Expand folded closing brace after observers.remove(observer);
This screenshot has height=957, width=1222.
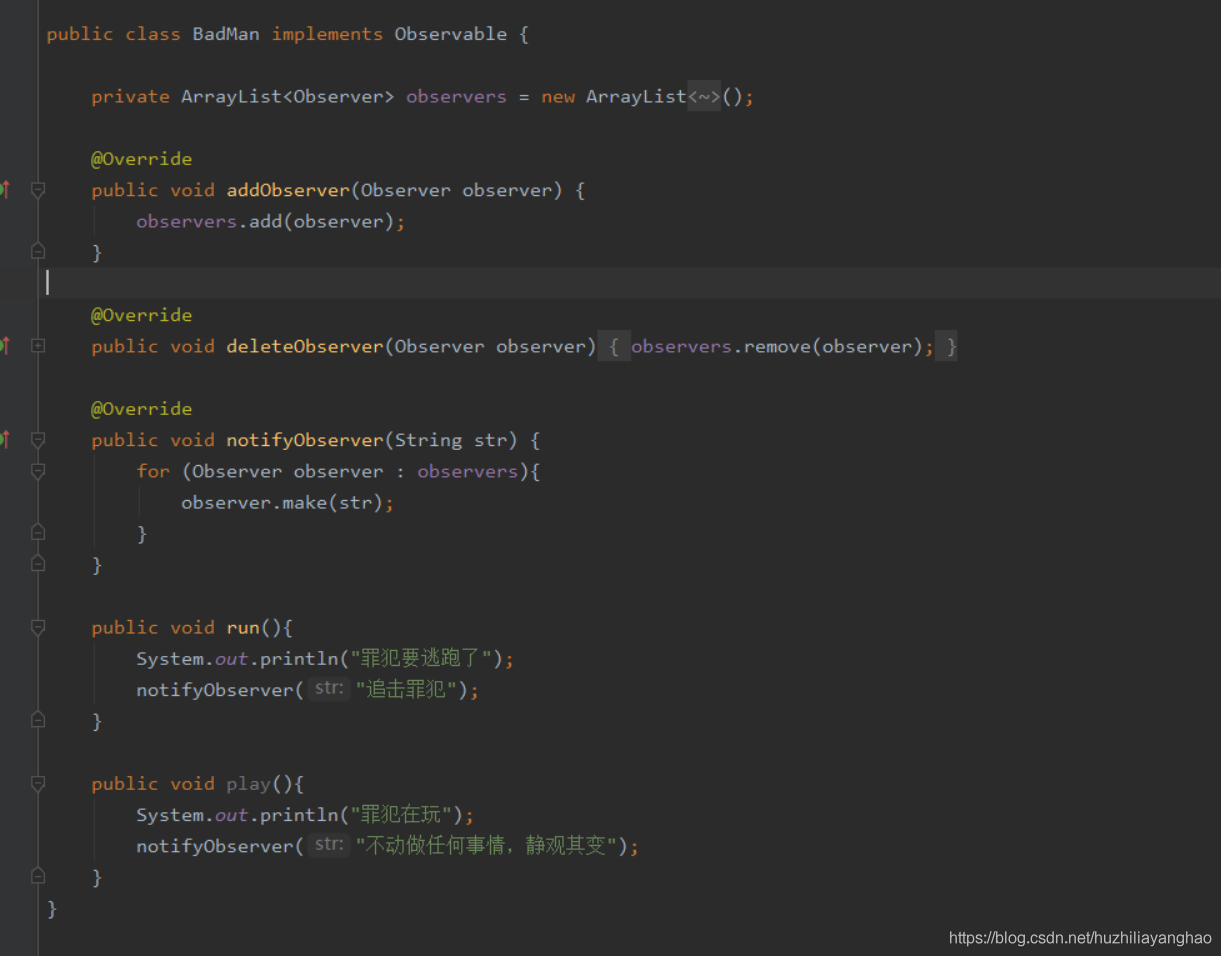click(947, 347)
